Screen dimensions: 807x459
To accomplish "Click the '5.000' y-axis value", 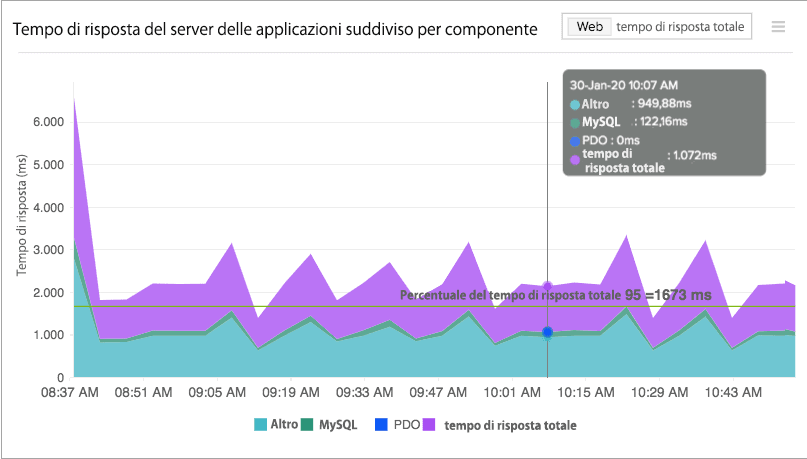I will coord(48,165).
